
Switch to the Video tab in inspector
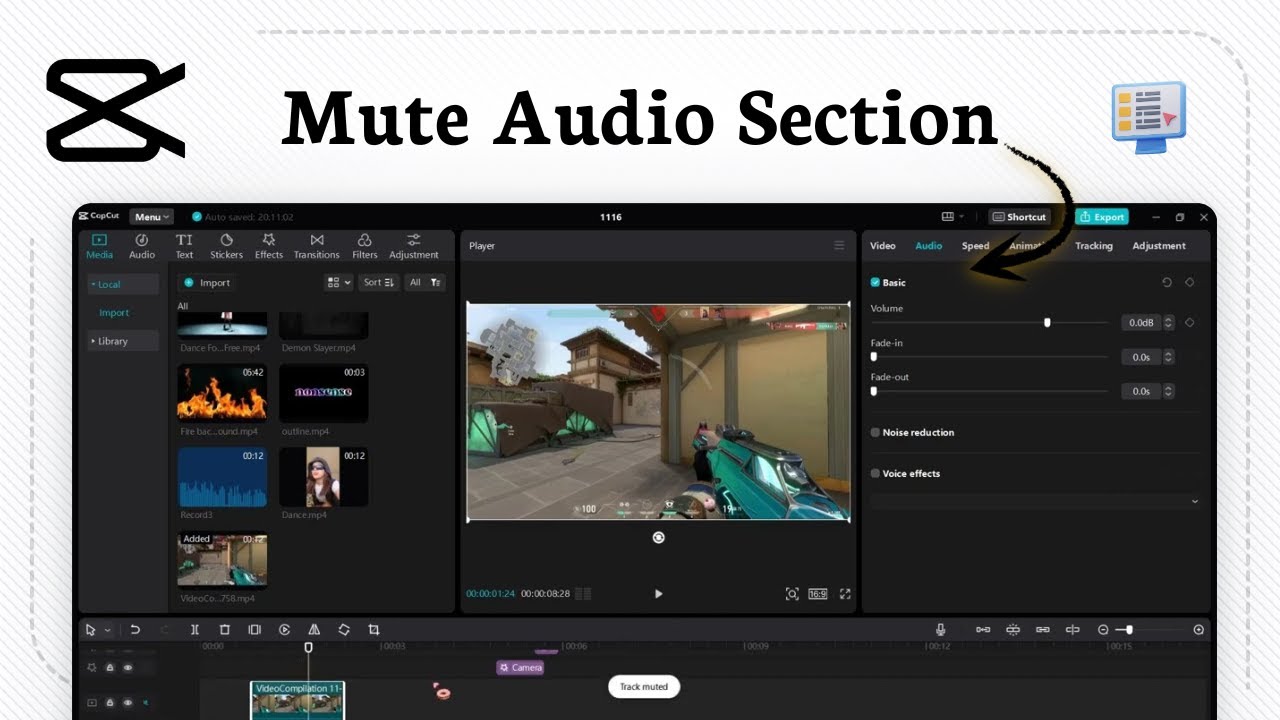click(x=883, y=246)
